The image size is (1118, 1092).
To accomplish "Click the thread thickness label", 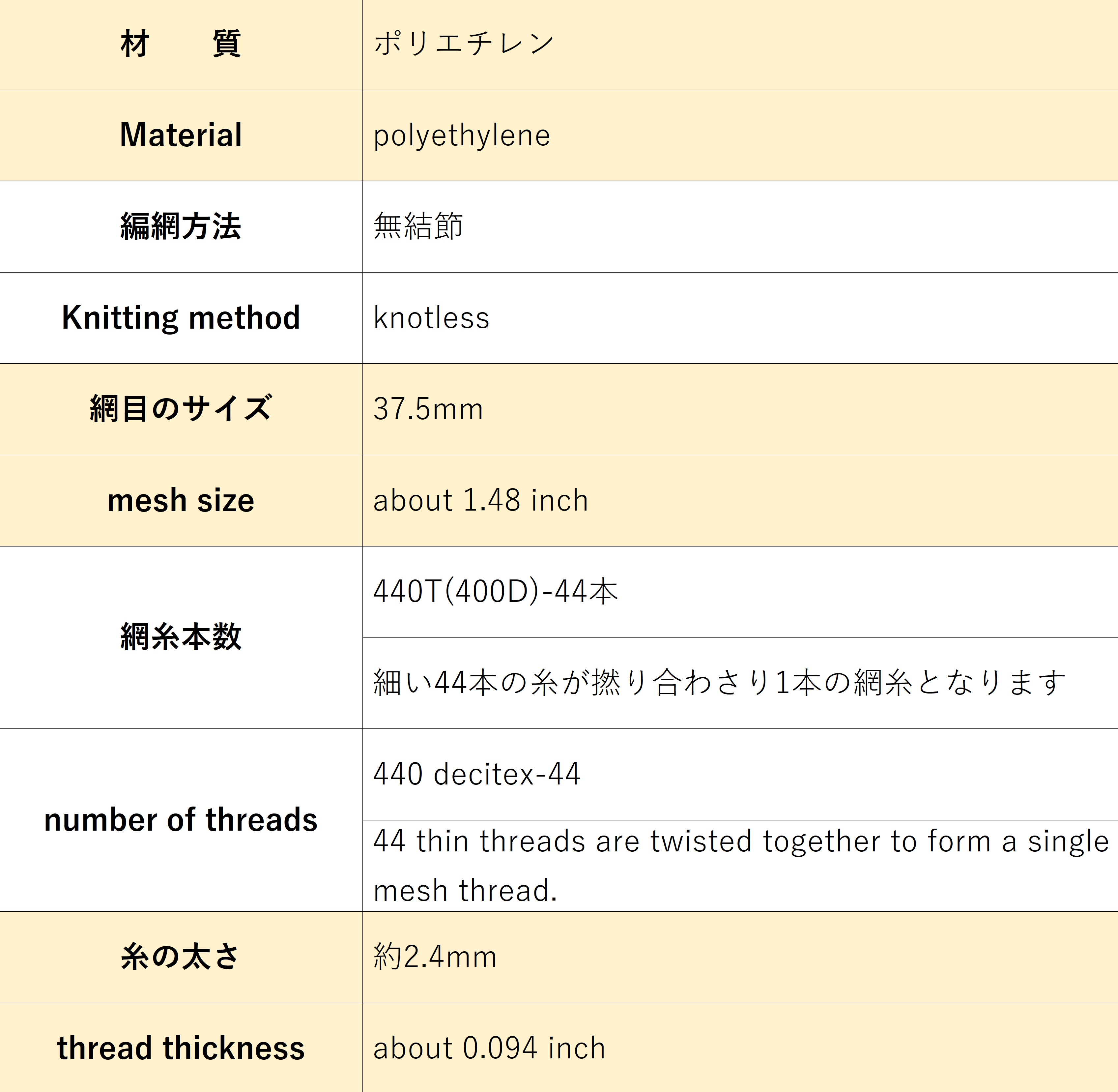I will (181, 1048).
